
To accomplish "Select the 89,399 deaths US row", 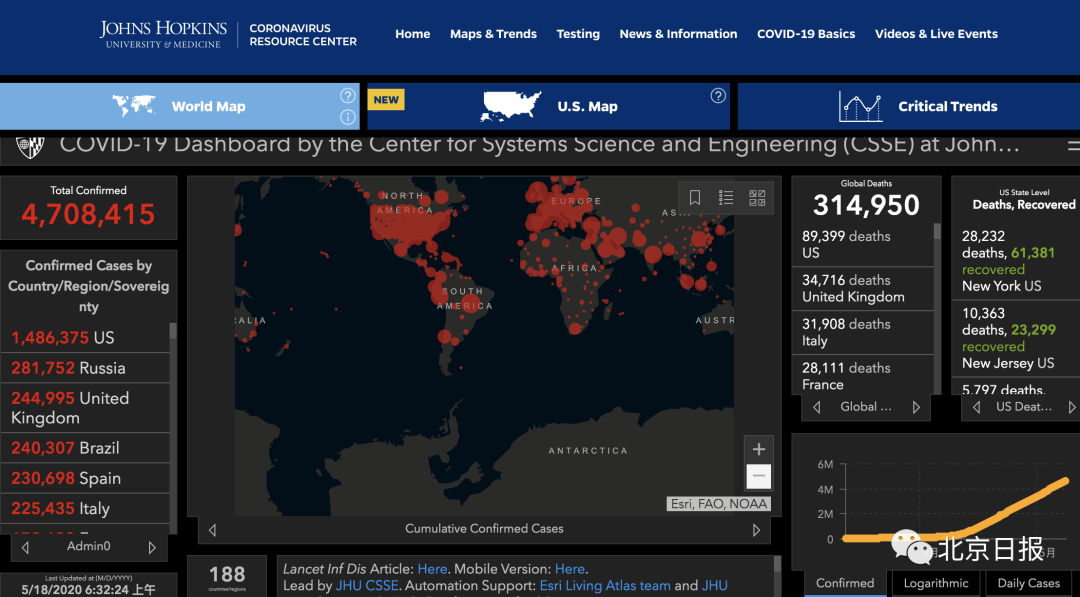I will tap(862, 244).
